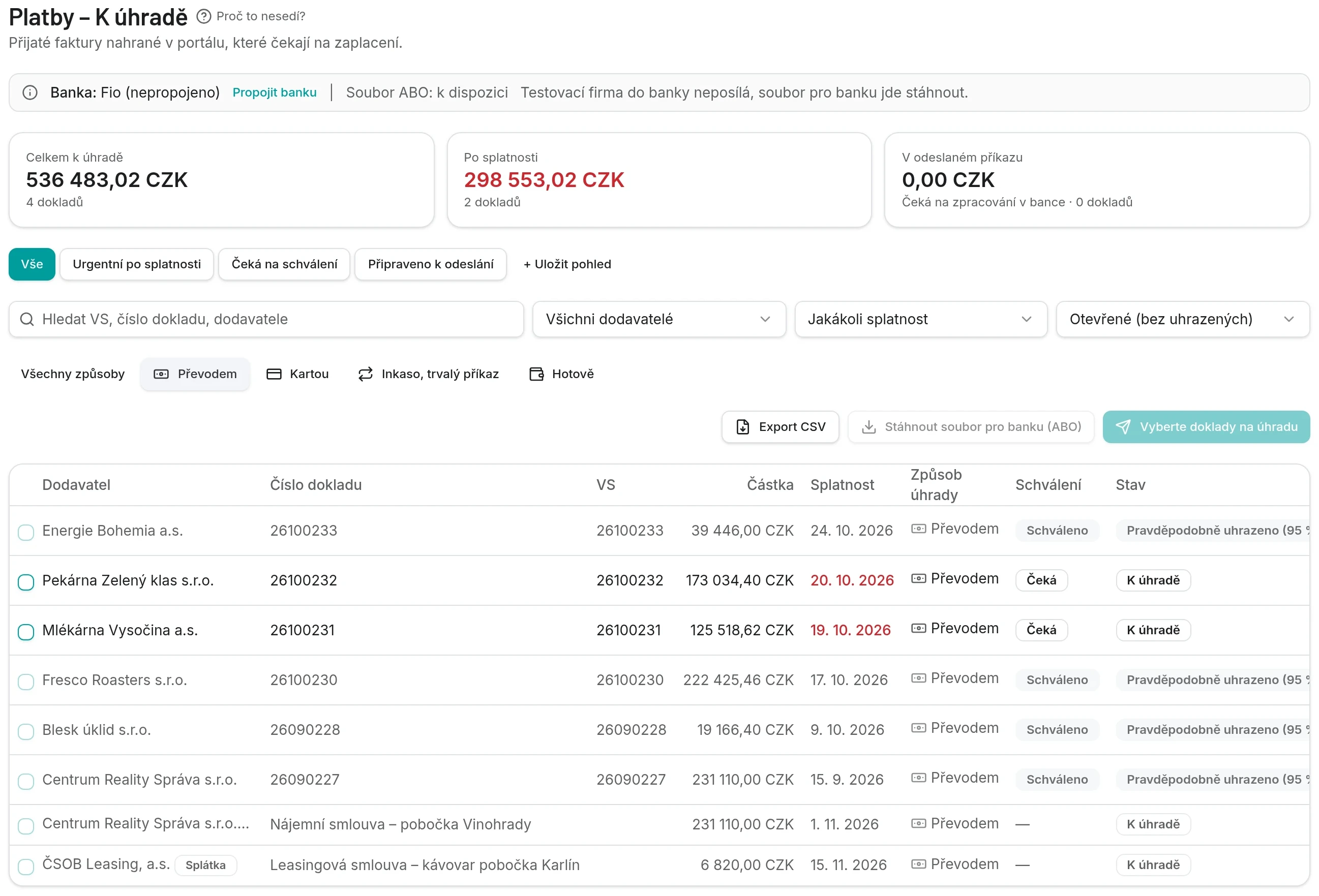Select the Pekárna Zelený klas invoice checkbox
The height and width of the screenshot is (896, 1319).
[26, 583]
